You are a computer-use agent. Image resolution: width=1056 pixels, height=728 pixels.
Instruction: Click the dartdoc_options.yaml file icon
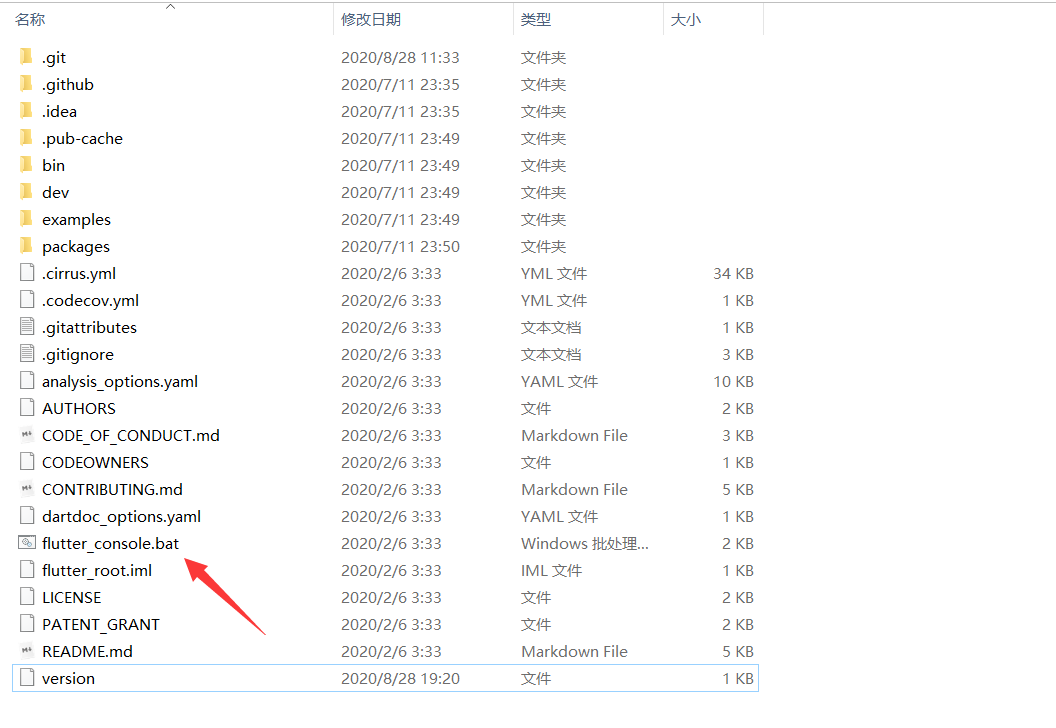pos(27,515)
